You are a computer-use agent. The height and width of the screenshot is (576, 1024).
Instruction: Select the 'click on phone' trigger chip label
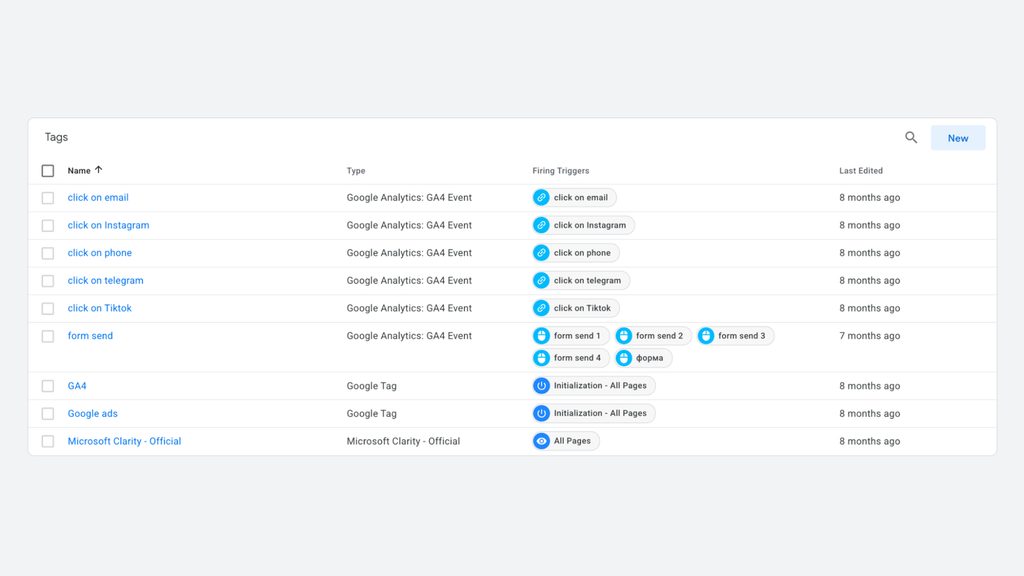582,253
